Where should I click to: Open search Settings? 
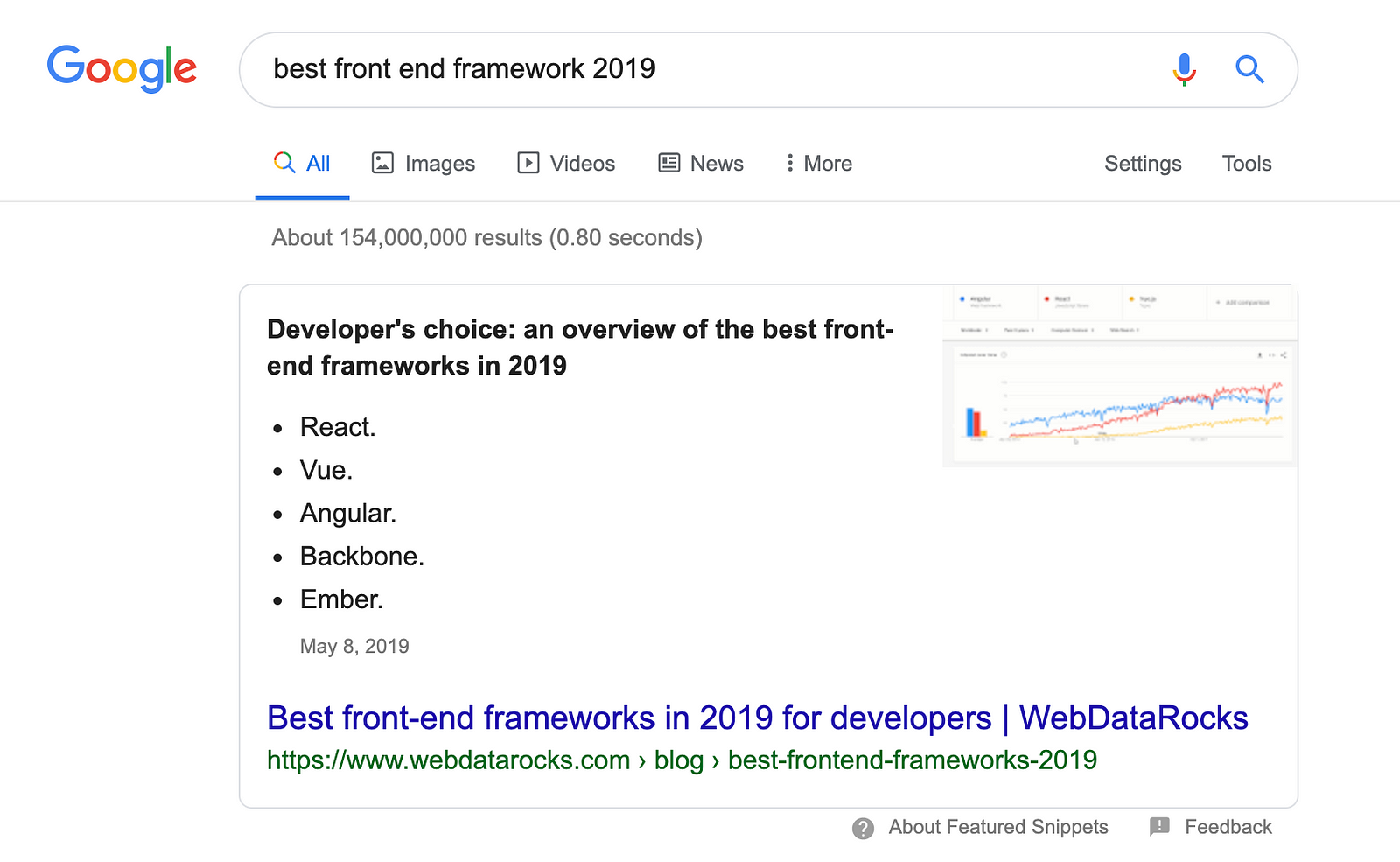[1143, 164]
